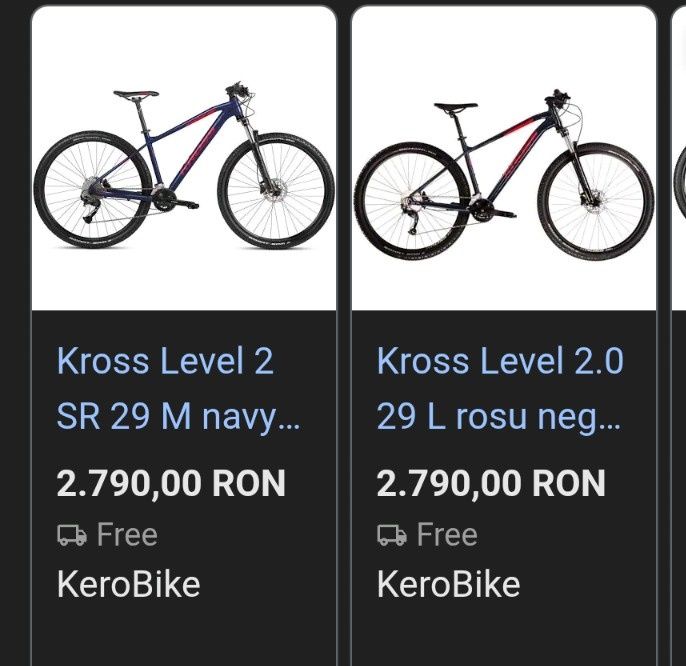Viewport: 686px width, 666px height.
Task: Click the front wheel of the red-black bike photo
Action: 595,200
